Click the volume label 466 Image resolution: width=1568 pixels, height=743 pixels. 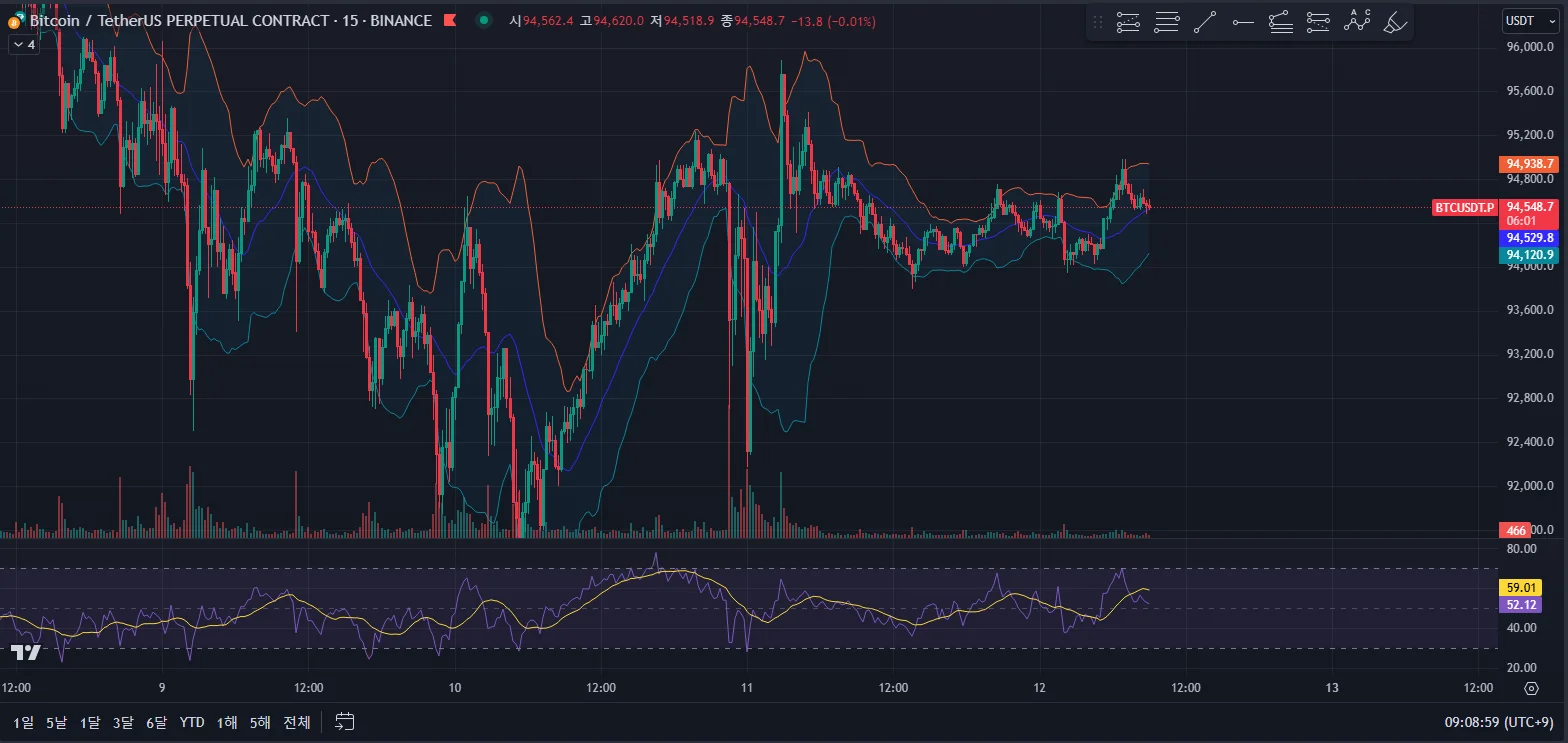[1515, 530]
